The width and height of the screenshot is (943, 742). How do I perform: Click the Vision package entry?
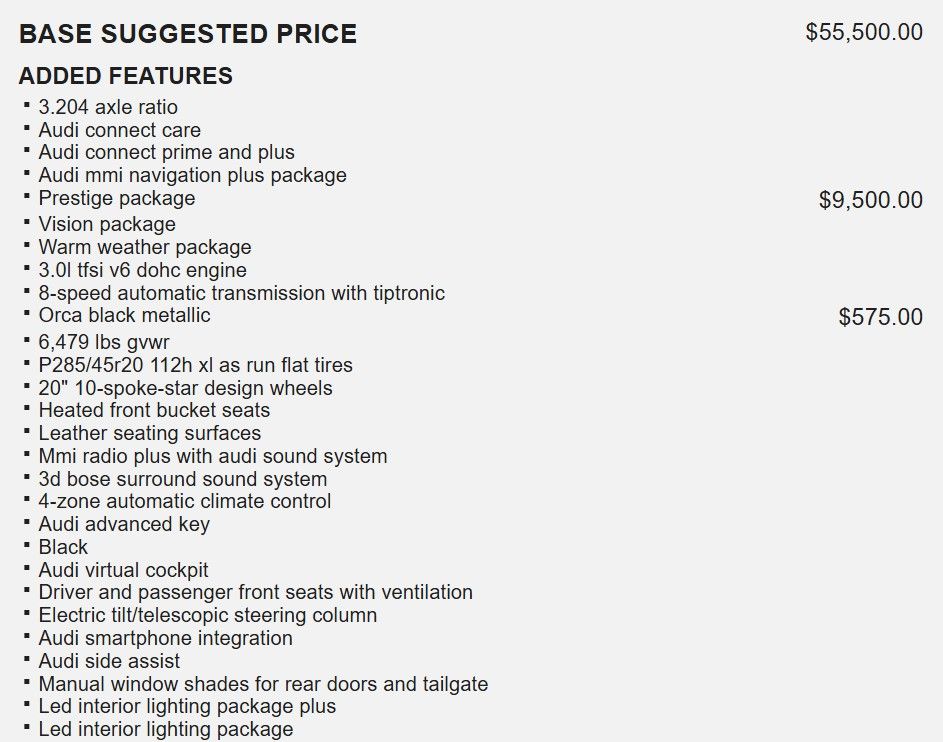pyautogui.click(x=107, y=224)
